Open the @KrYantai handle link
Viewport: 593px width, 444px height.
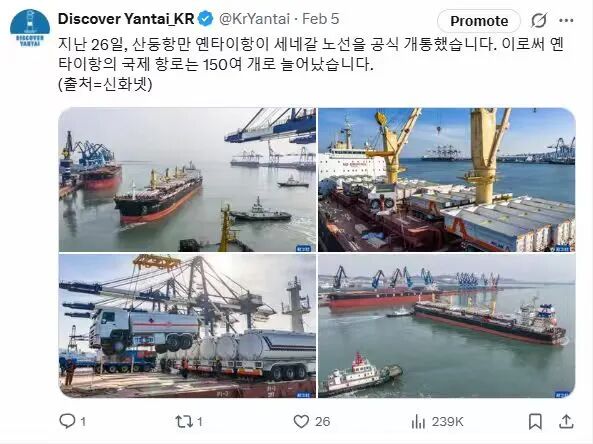point(255,19)
